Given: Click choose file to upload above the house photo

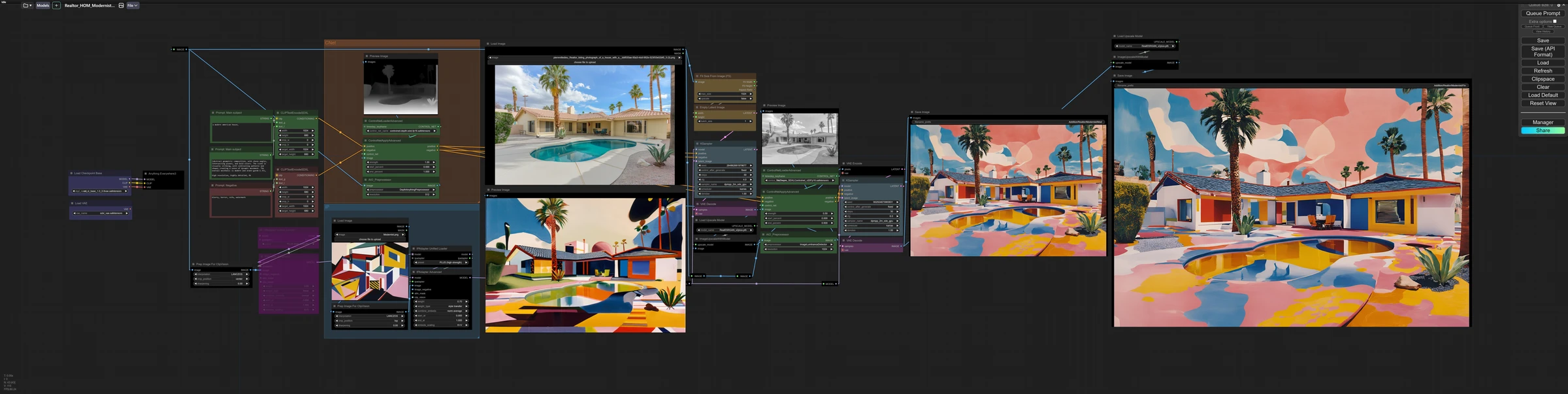Looking at the screenshot, I should (x=585, y=62).
